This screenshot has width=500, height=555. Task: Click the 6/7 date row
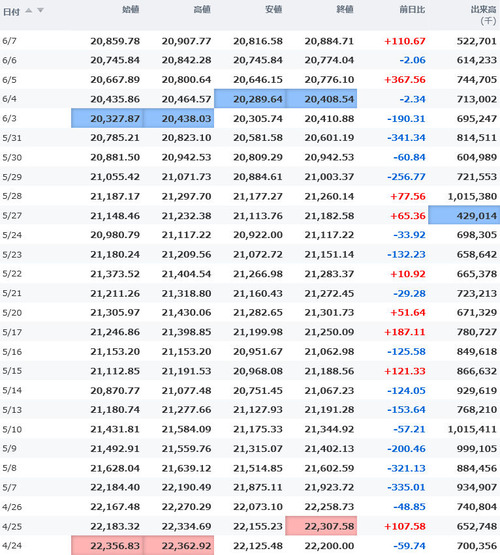click(250, 41)
